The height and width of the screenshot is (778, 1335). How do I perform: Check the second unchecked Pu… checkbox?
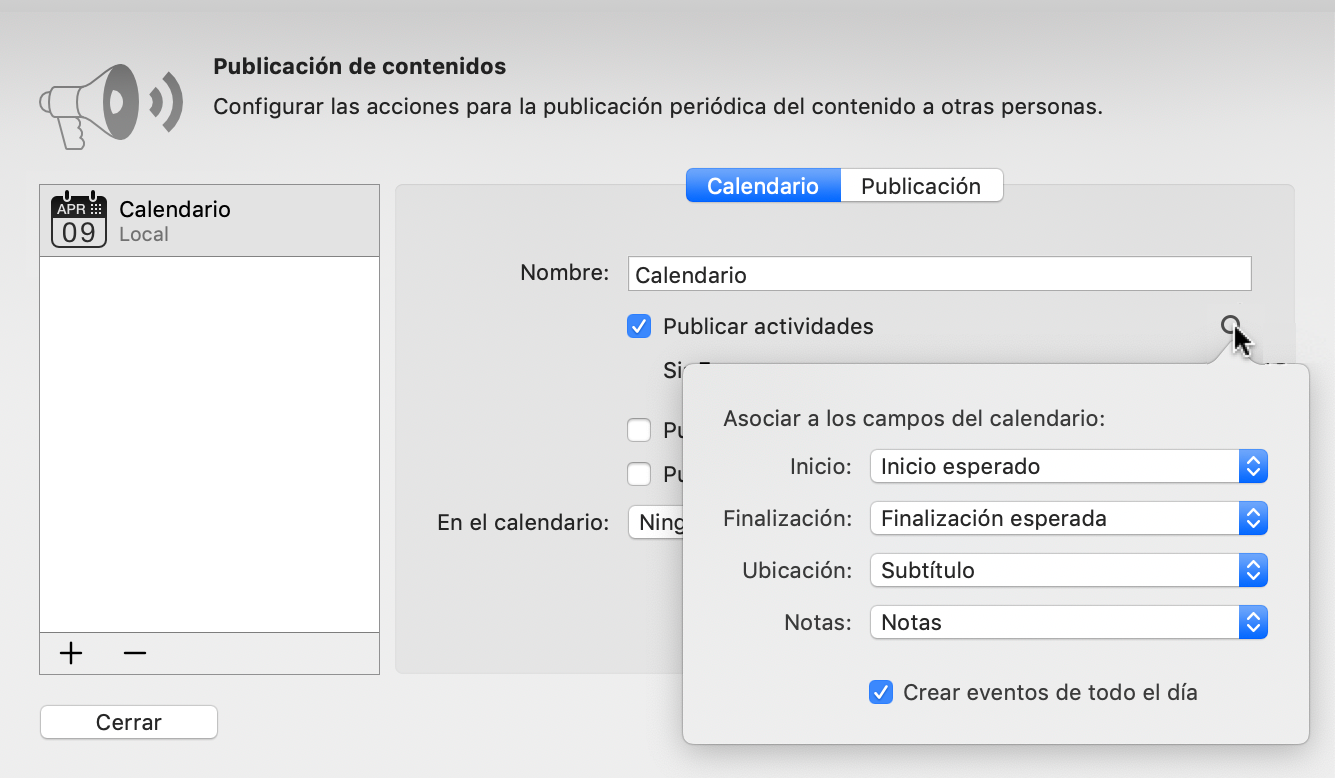tap(639, 474)
